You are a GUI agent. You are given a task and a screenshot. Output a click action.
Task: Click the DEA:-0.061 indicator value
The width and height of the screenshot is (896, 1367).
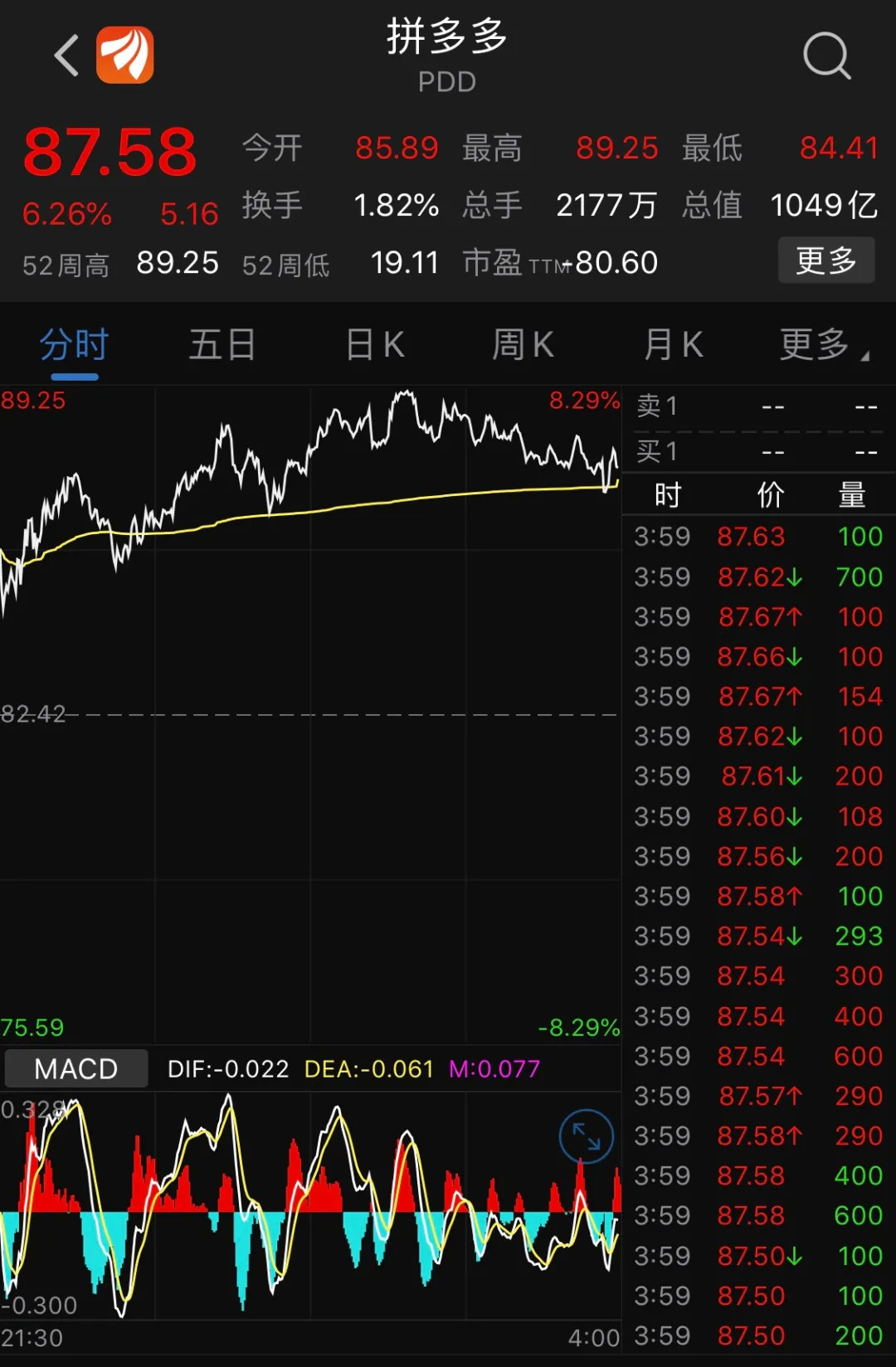pos(369,1068)
